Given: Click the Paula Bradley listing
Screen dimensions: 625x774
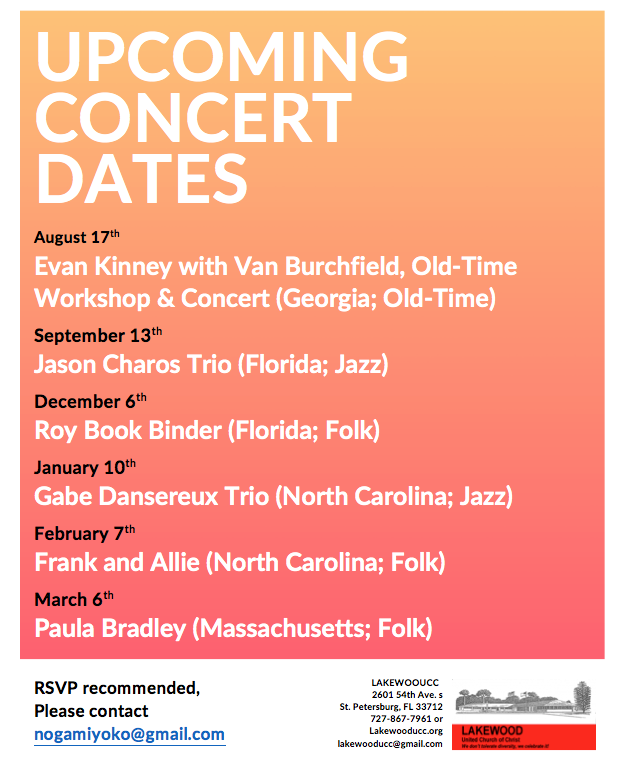Looking at the screenshot, I should 233,628.
